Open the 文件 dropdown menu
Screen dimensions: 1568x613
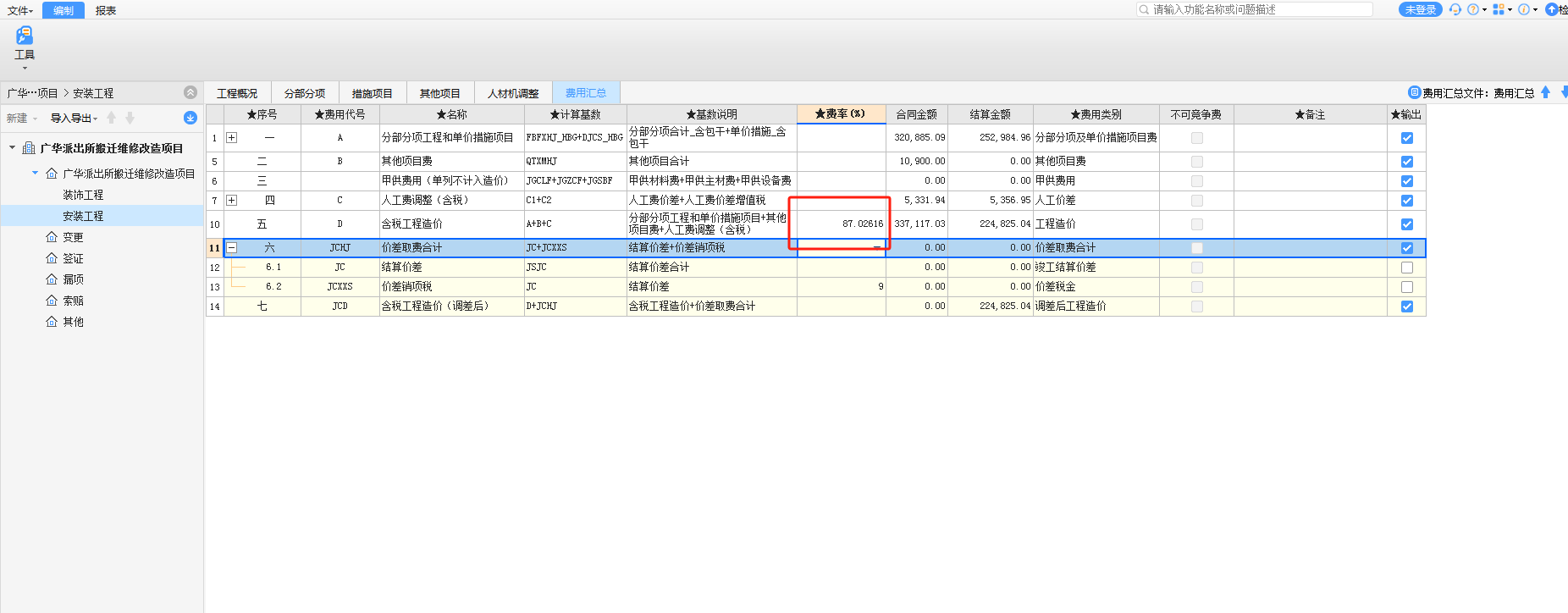20,10
